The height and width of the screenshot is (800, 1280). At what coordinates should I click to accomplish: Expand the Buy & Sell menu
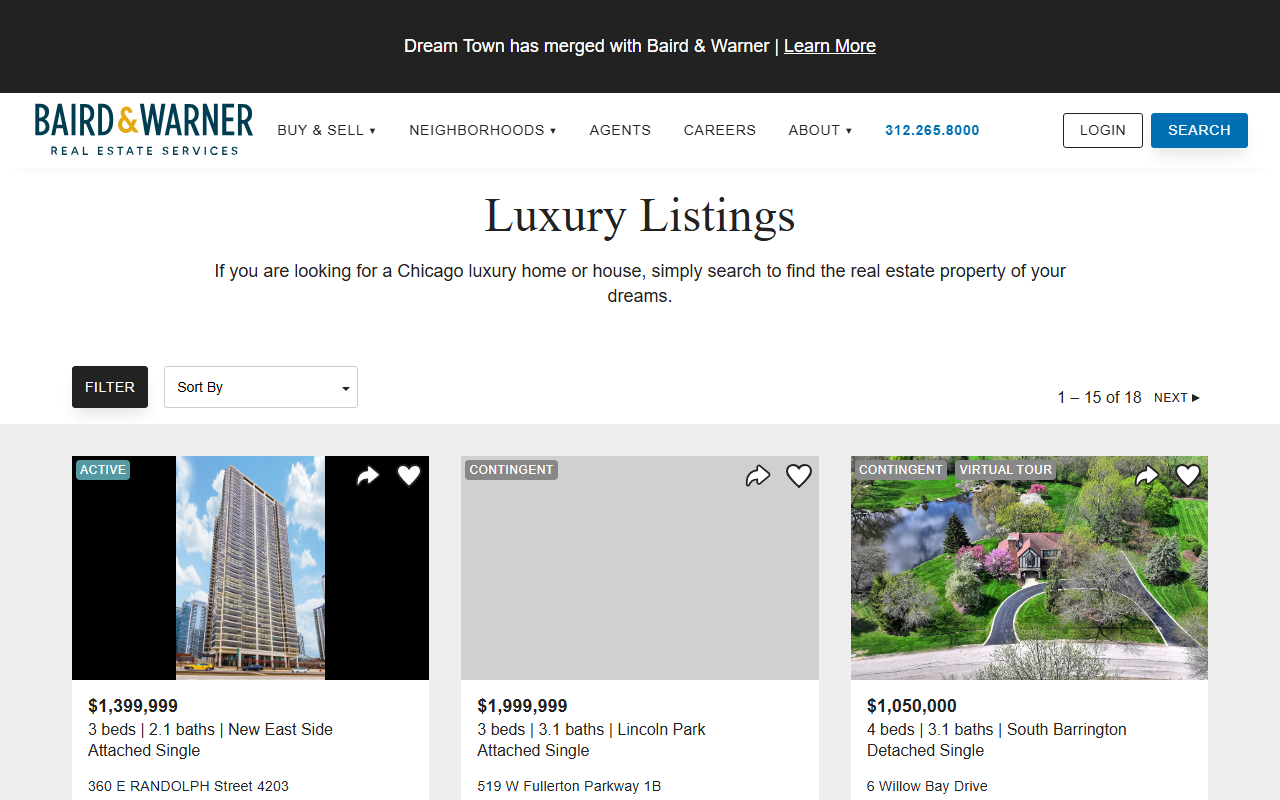327,130
